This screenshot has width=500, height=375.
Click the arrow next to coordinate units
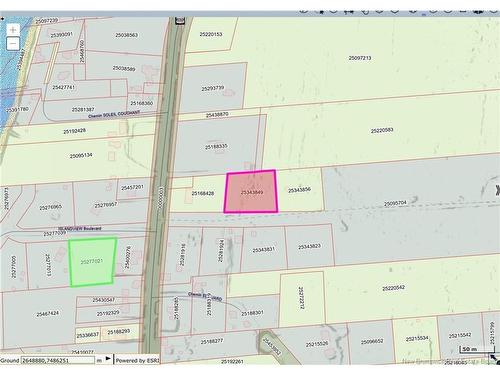click(108, 359)
